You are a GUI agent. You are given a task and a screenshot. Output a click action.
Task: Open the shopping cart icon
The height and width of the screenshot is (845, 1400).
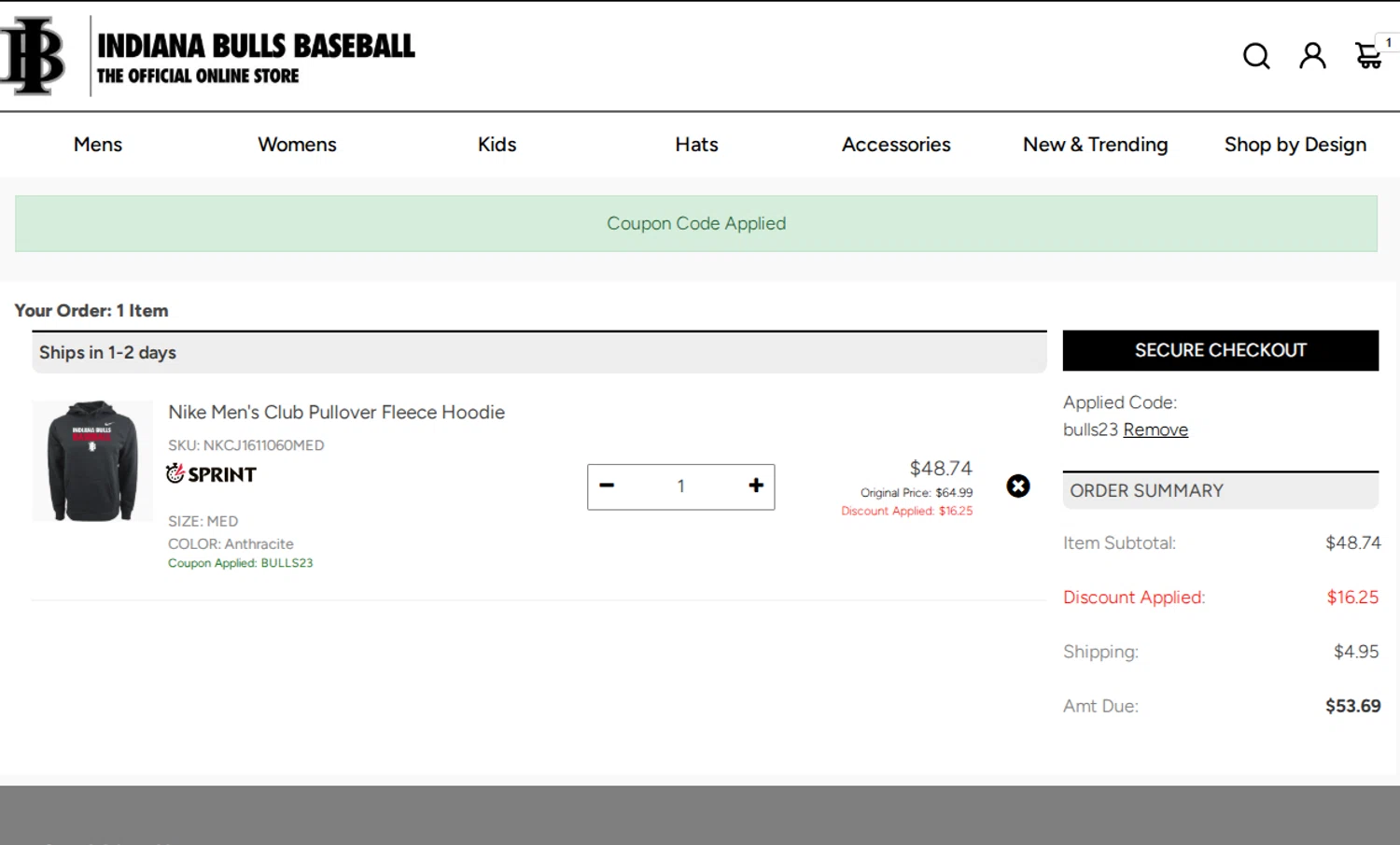[1368, 56]
